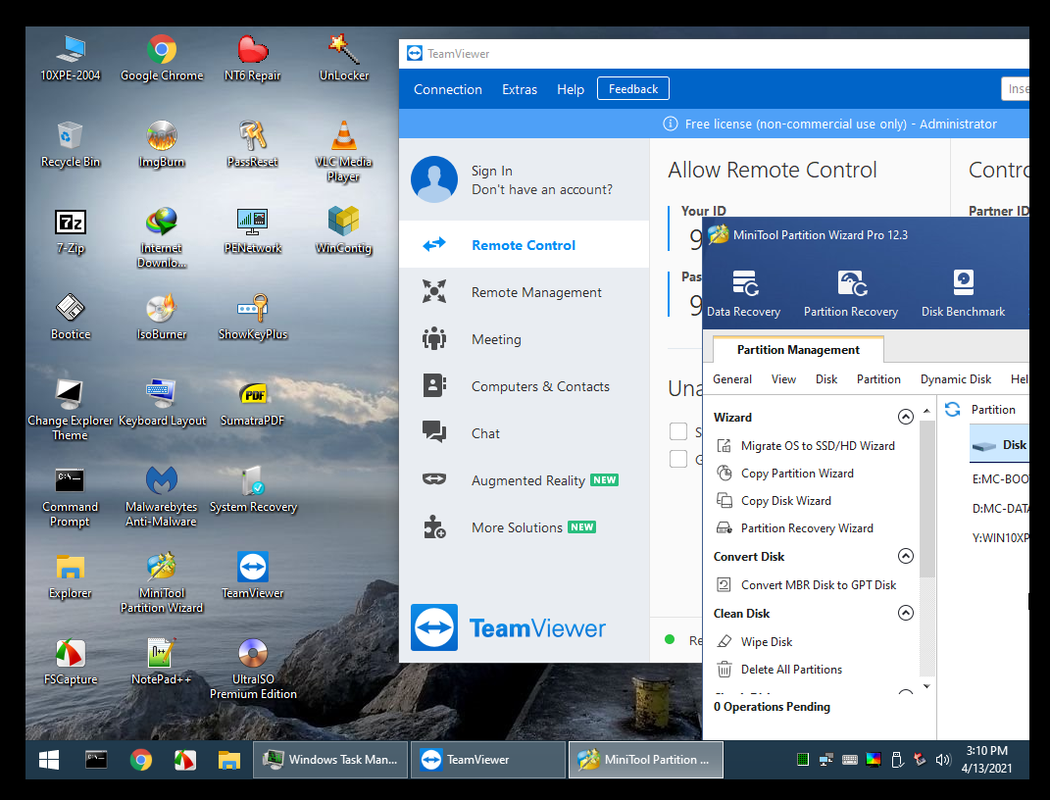Start Copy Partition Wizard
This screenshot has height=800, width=1050.
tap(785, 473)
